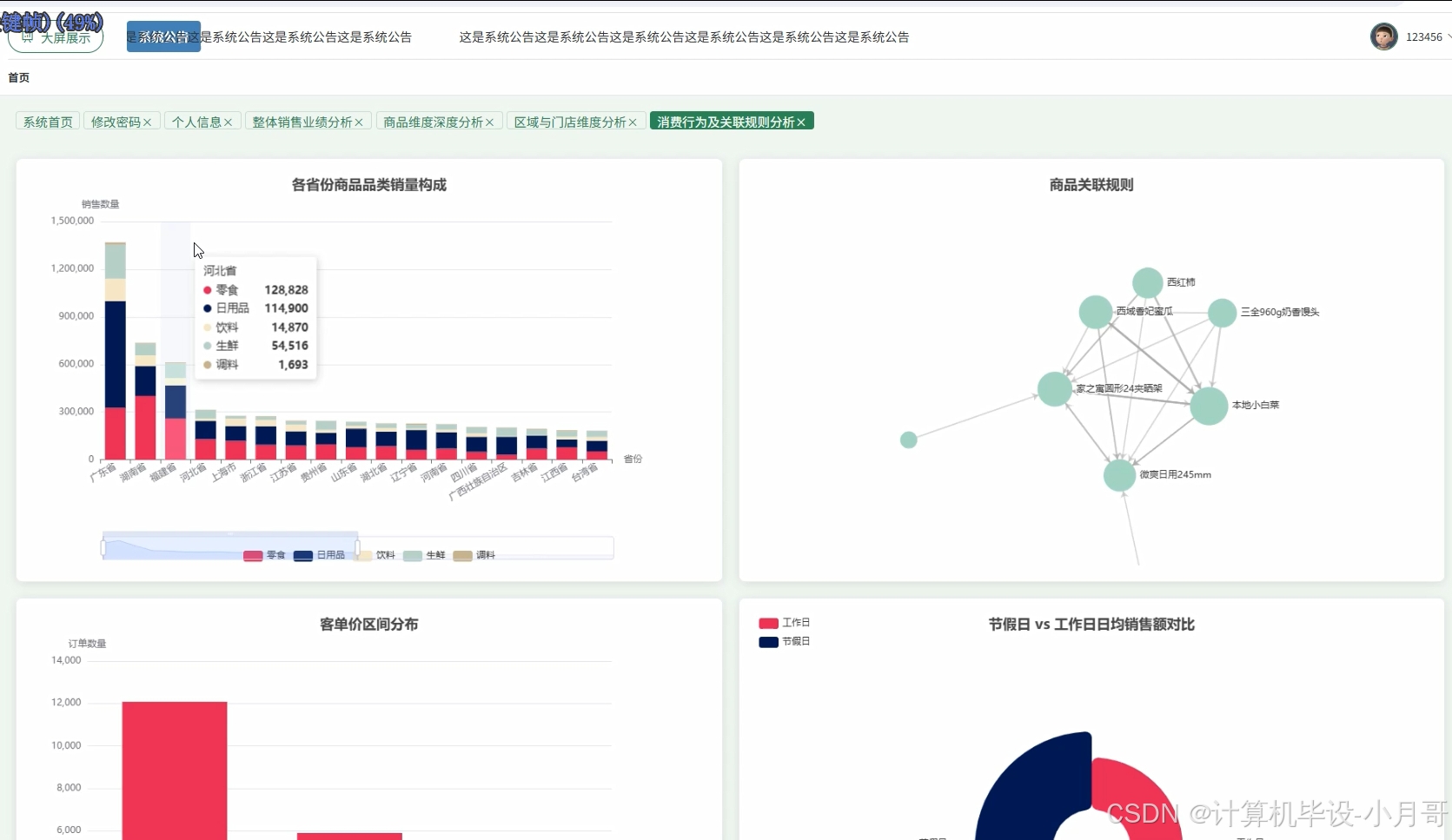Click the 各省份商品品类销量构成 chart title
1452x840 pixels.
[369, 185]
